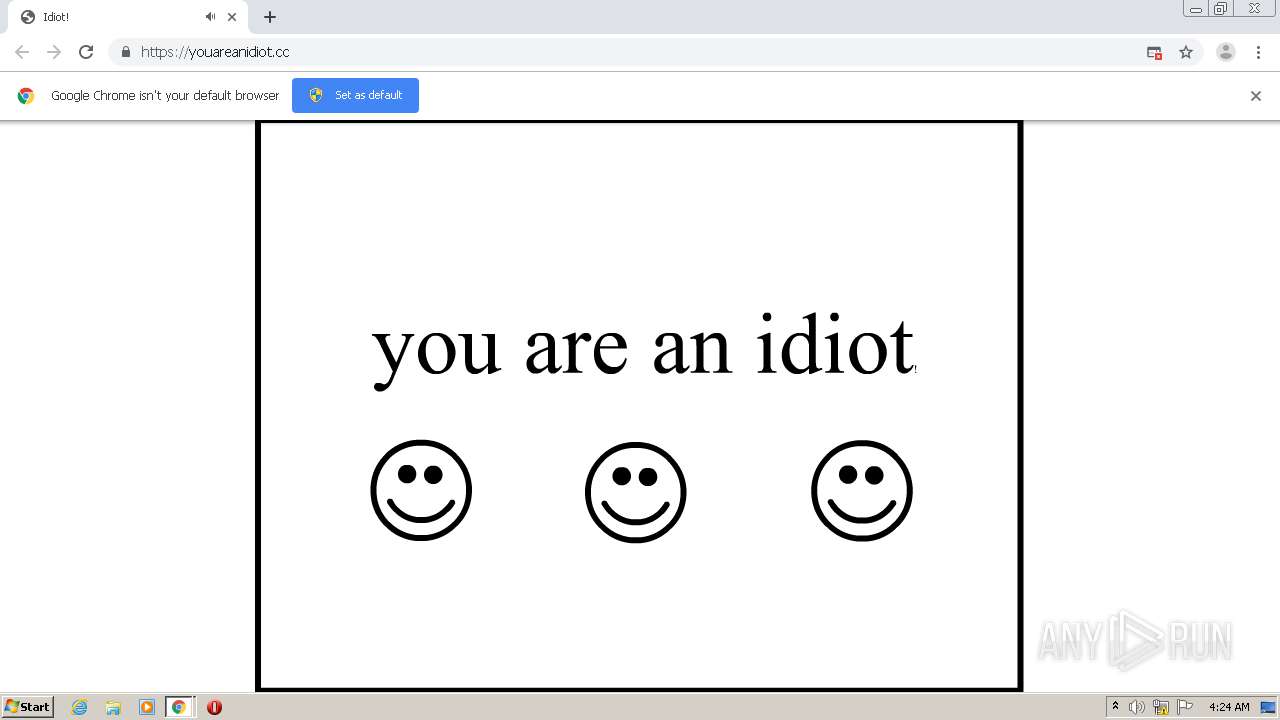Launch Internet Explorer from taskbar
This screenshot has height=720, width=1280.
80,707
